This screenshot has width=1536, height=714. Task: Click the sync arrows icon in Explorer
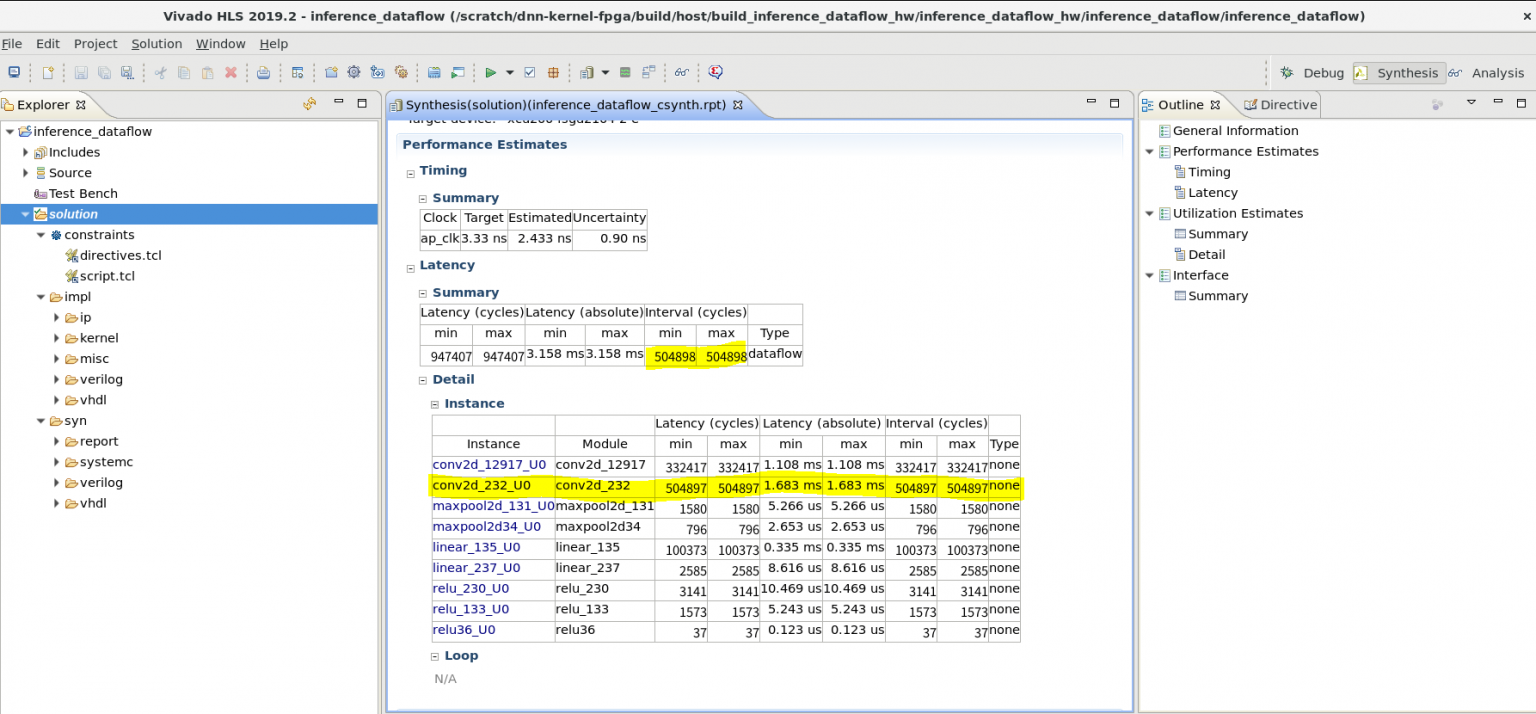[x=309, y=104]
